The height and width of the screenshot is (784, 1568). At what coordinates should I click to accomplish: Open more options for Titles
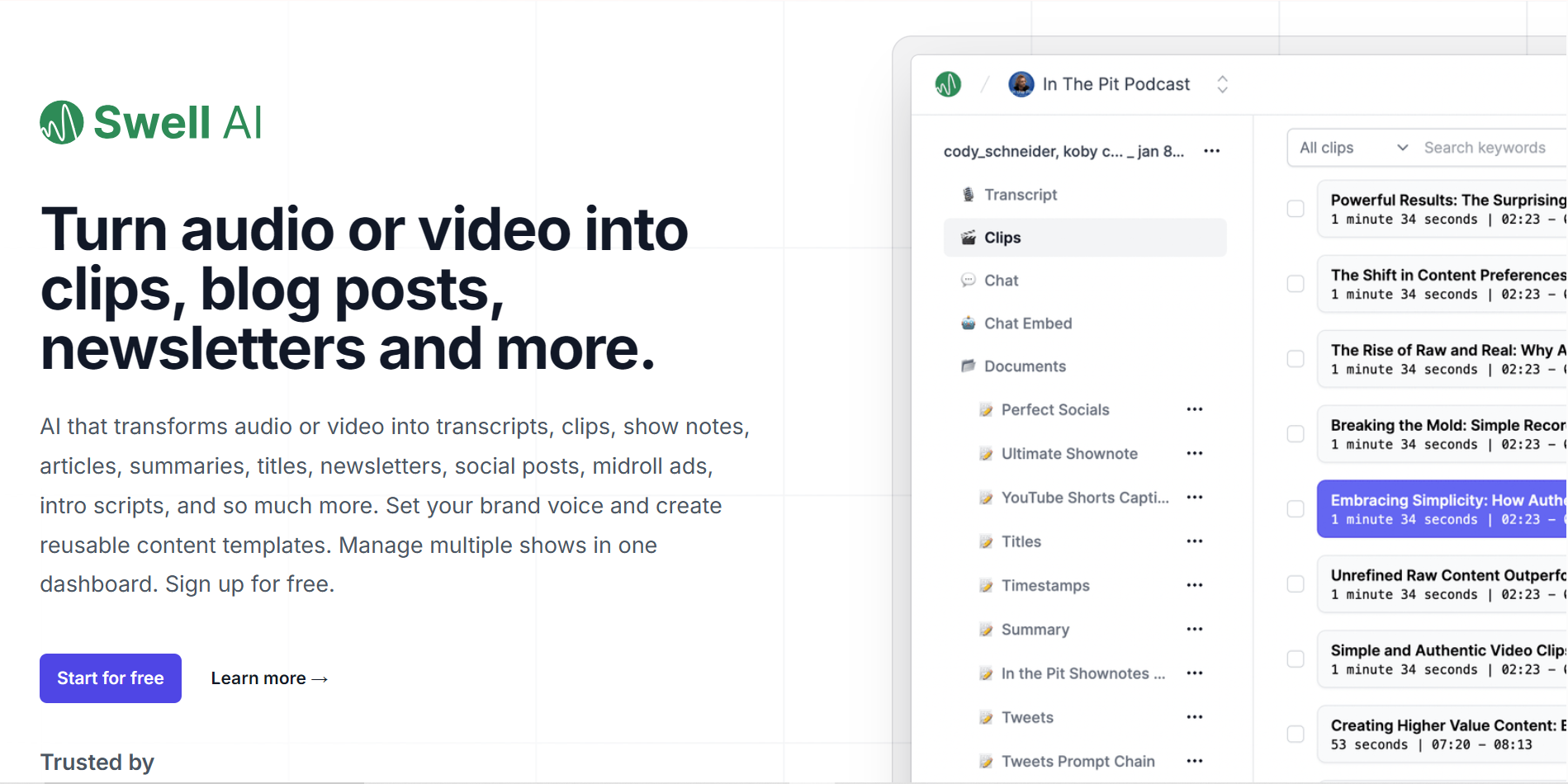[1195, 541]
